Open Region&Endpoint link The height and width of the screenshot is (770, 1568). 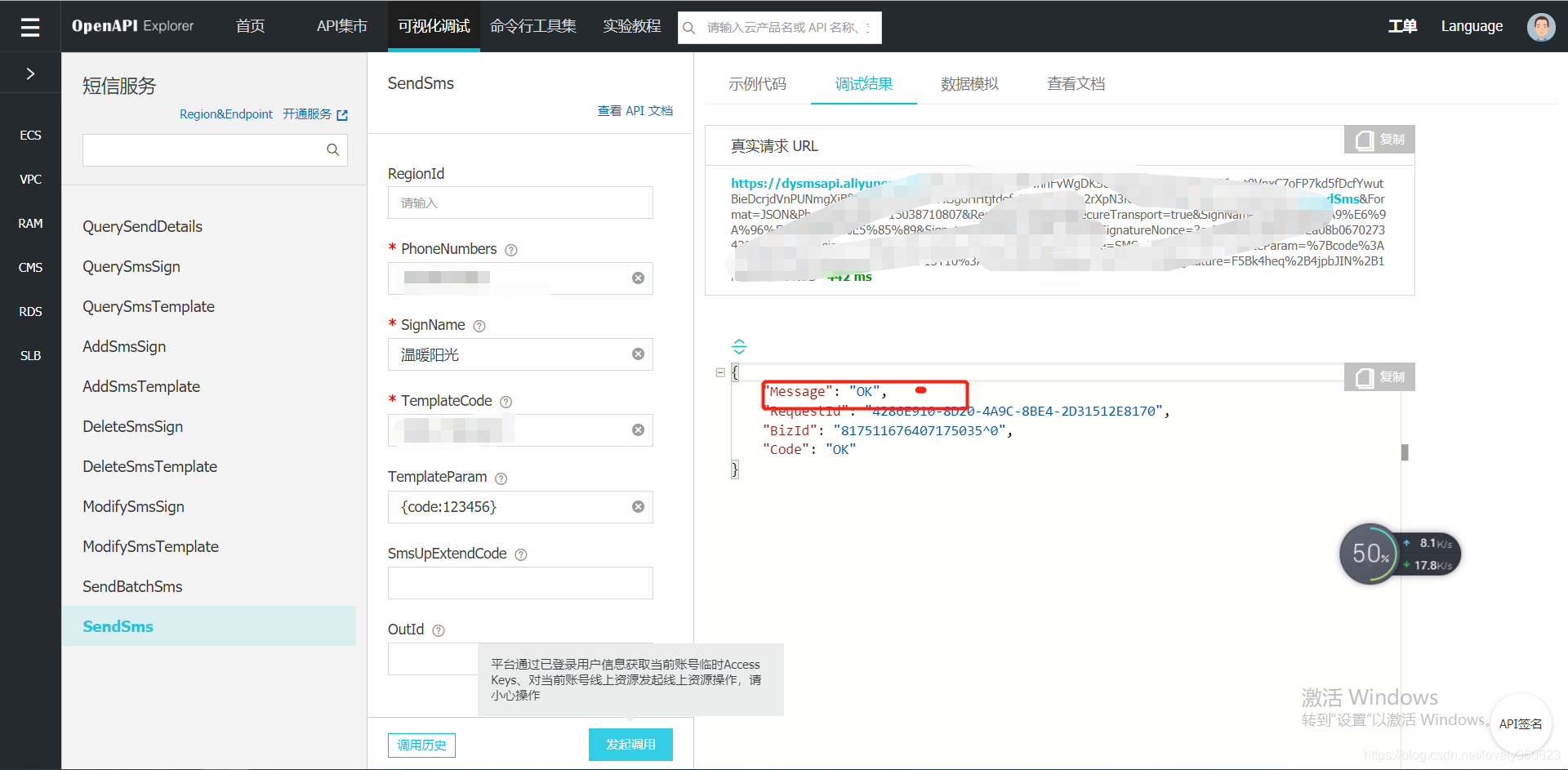click(x=226, y=114)
